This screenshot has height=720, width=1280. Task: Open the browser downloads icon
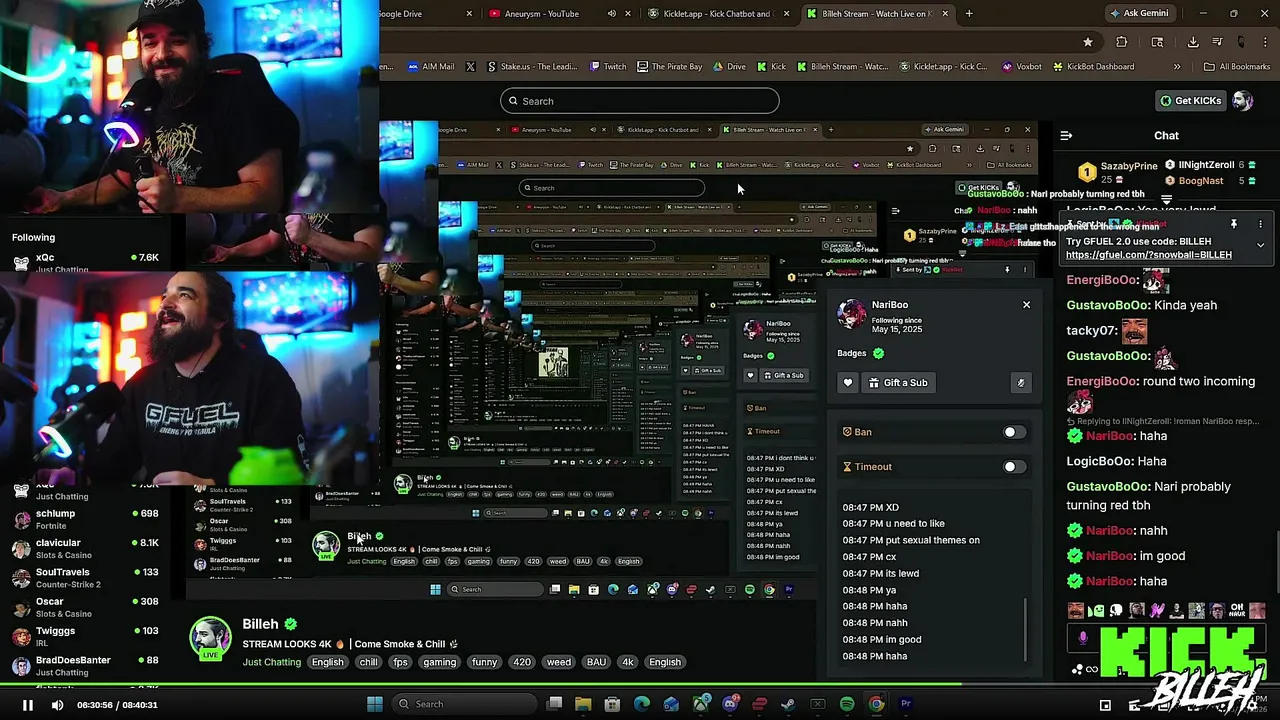[x=1193, y=42]
